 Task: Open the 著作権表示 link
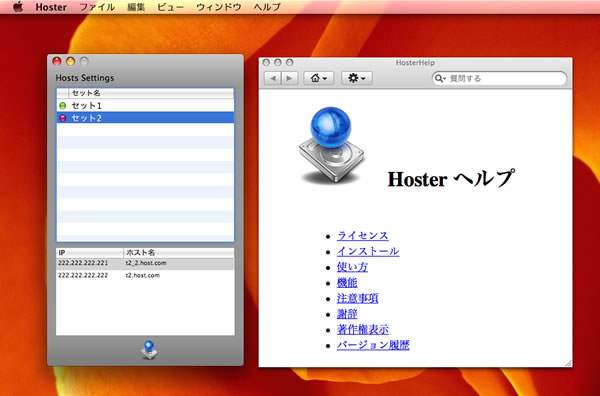[362, 330]
